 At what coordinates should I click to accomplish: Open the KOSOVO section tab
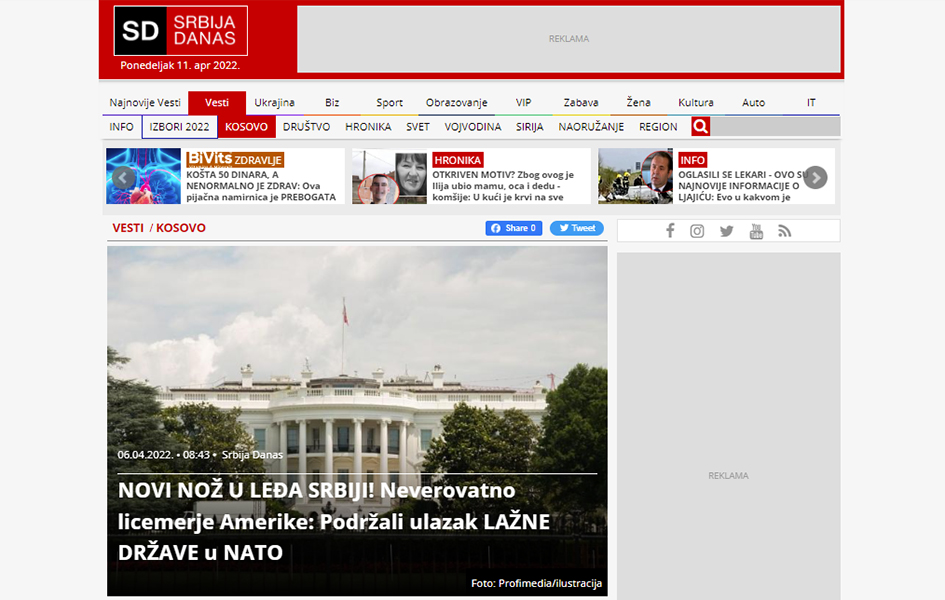(247, 126)
